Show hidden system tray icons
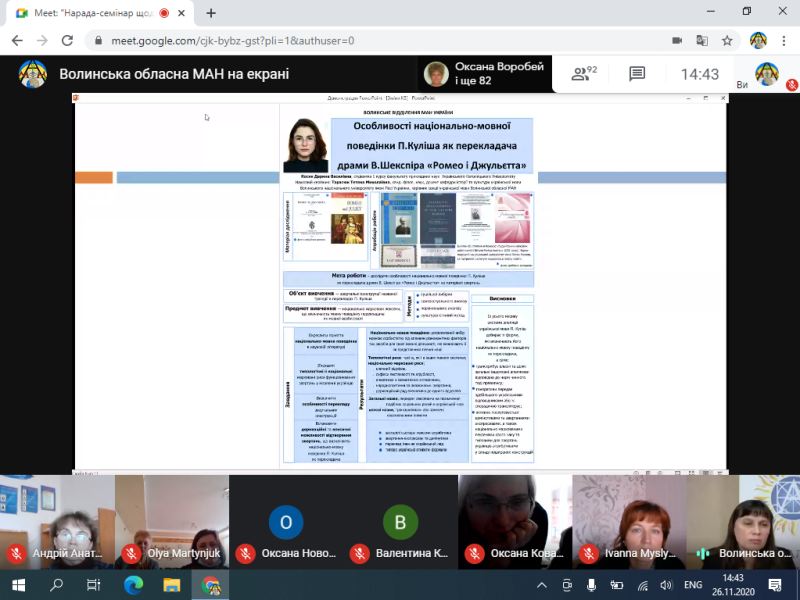Screen dimensions: 800x600 pyautogui.click(x=542, y=585)
